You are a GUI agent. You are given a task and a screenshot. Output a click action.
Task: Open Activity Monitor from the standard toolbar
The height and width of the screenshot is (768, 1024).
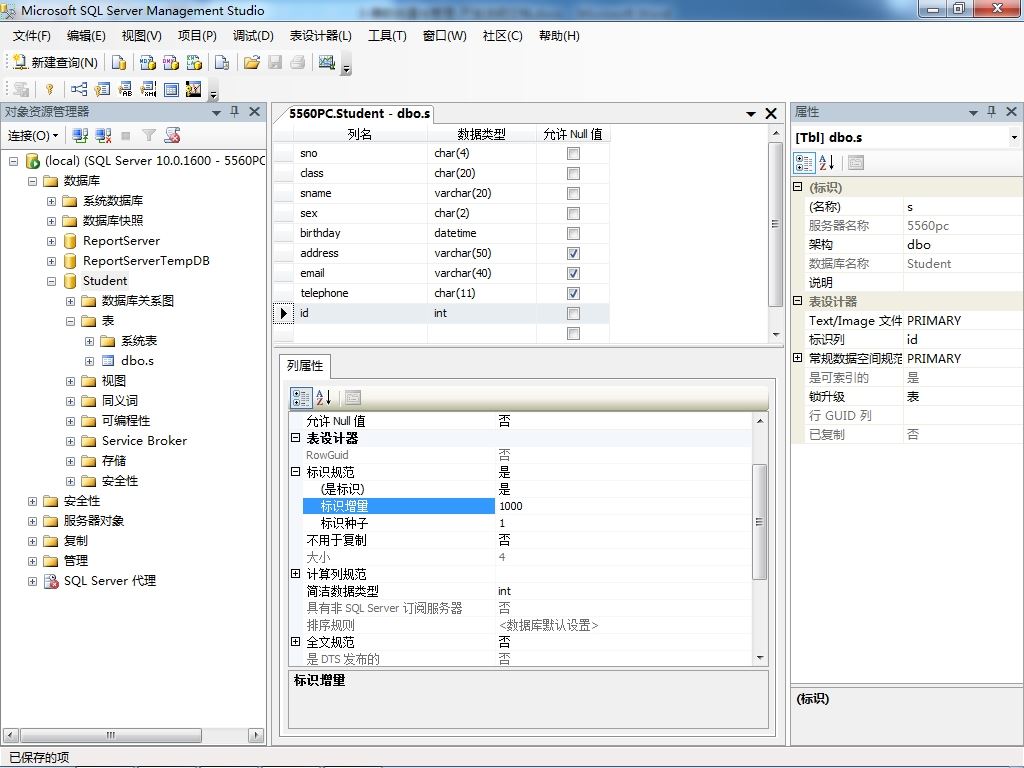[327, 63]
